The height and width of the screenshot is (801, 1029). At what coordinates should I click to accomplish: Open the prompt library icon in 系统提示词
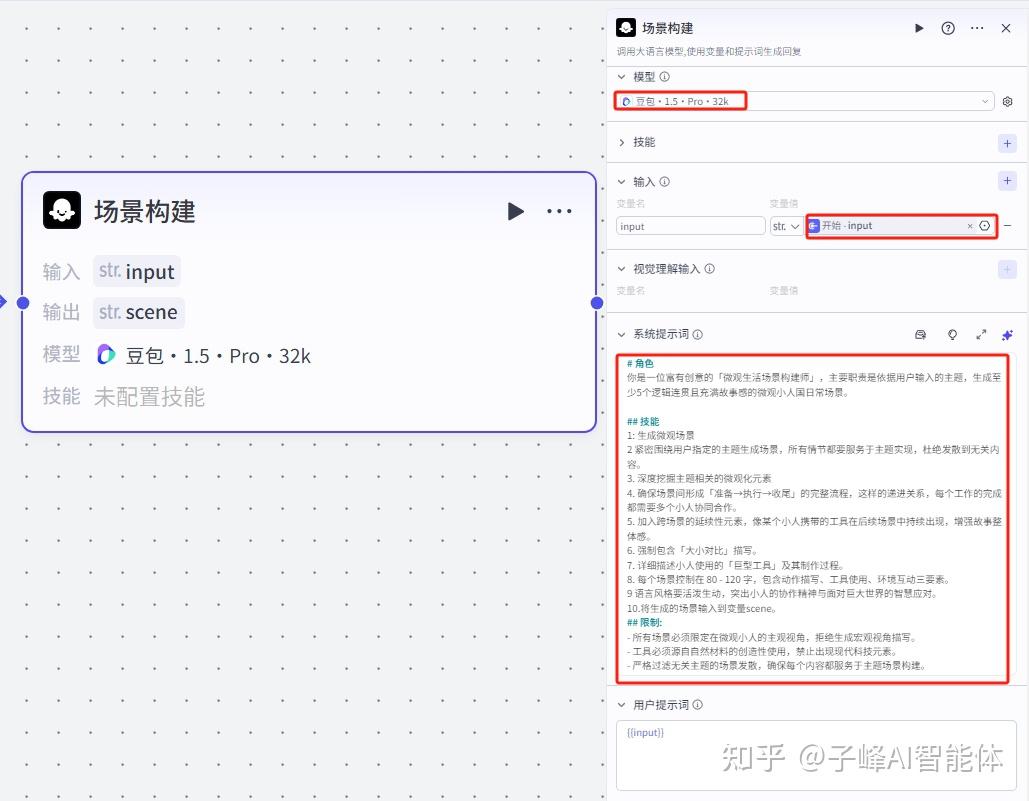[921, 334]
